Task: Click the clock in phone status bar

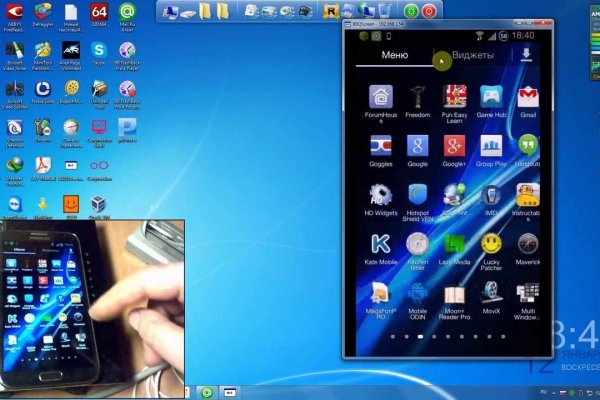Action: click(x=522, y=35)
